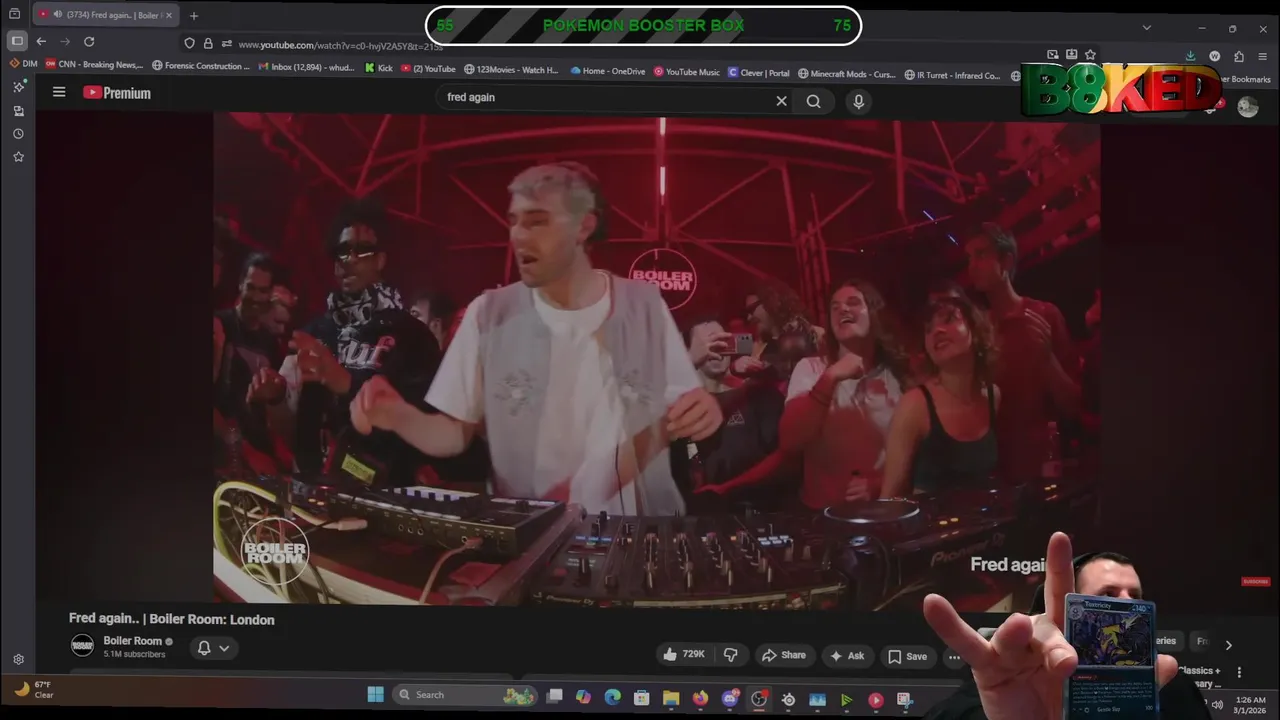Switch to the 'Fred again.. | Boiler' tab

[106, 15]
